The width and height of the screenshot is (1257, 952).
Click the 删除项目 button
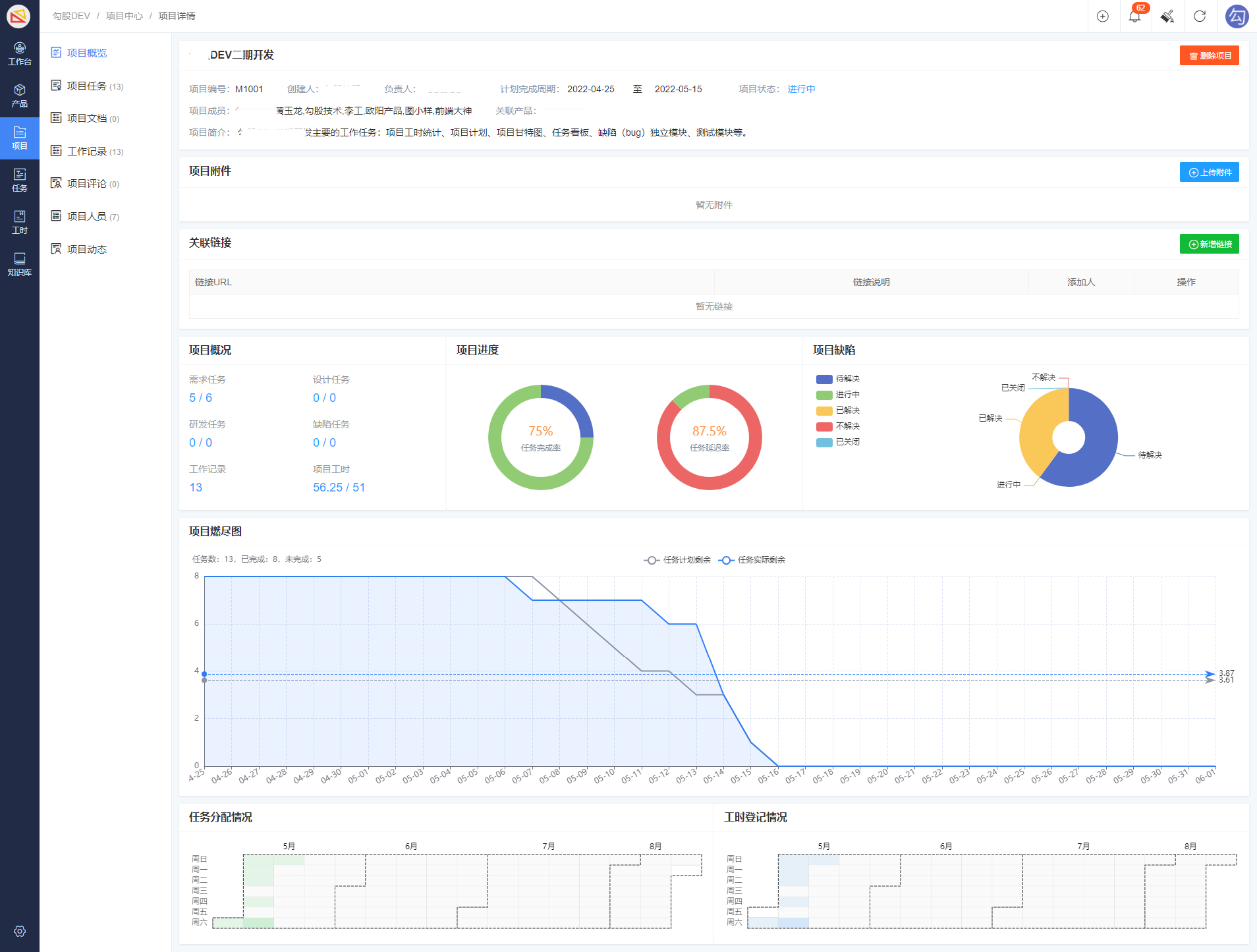pos(1210,55)
